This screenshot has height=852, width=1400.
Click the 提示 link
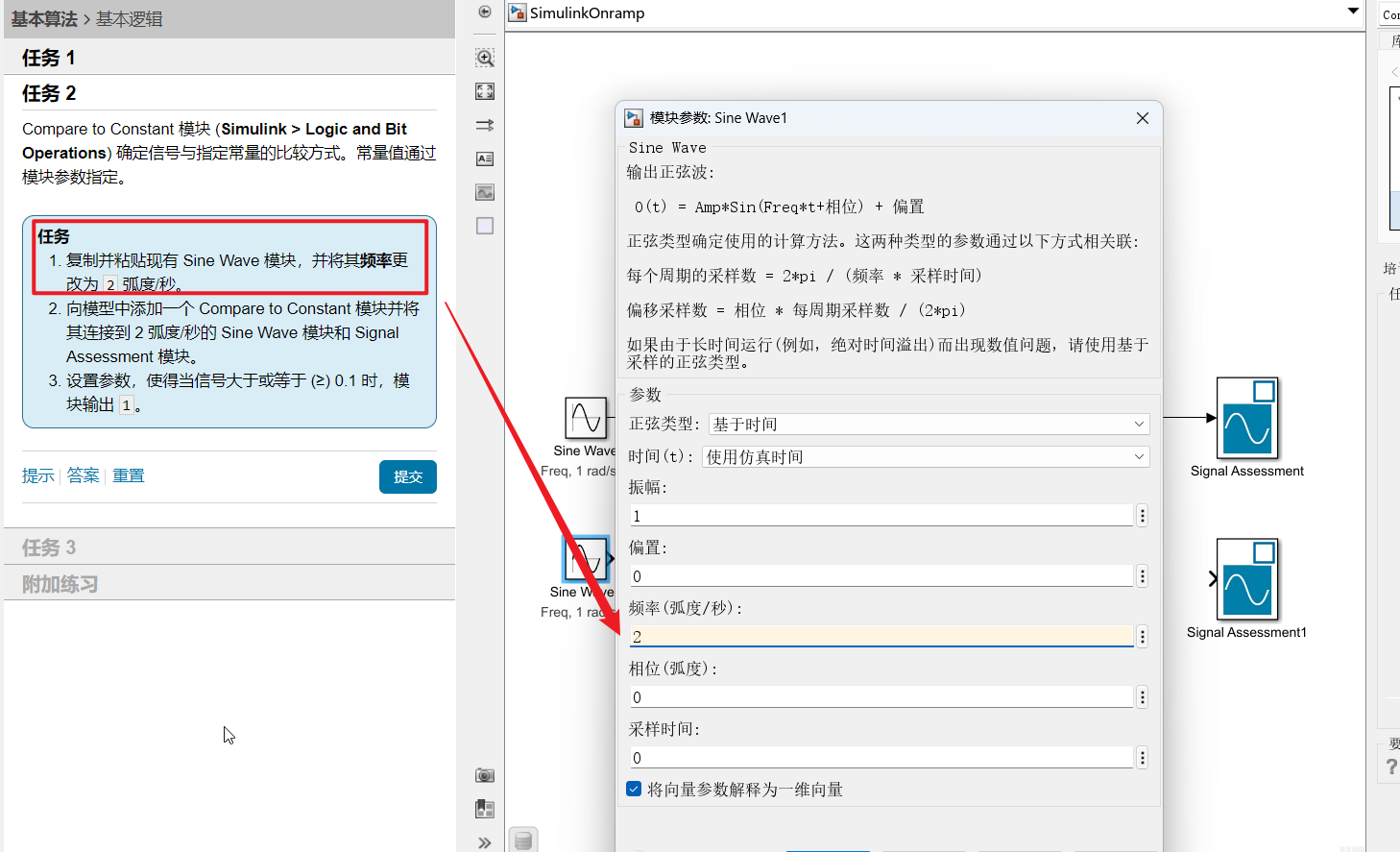click(x=38, y=475)
